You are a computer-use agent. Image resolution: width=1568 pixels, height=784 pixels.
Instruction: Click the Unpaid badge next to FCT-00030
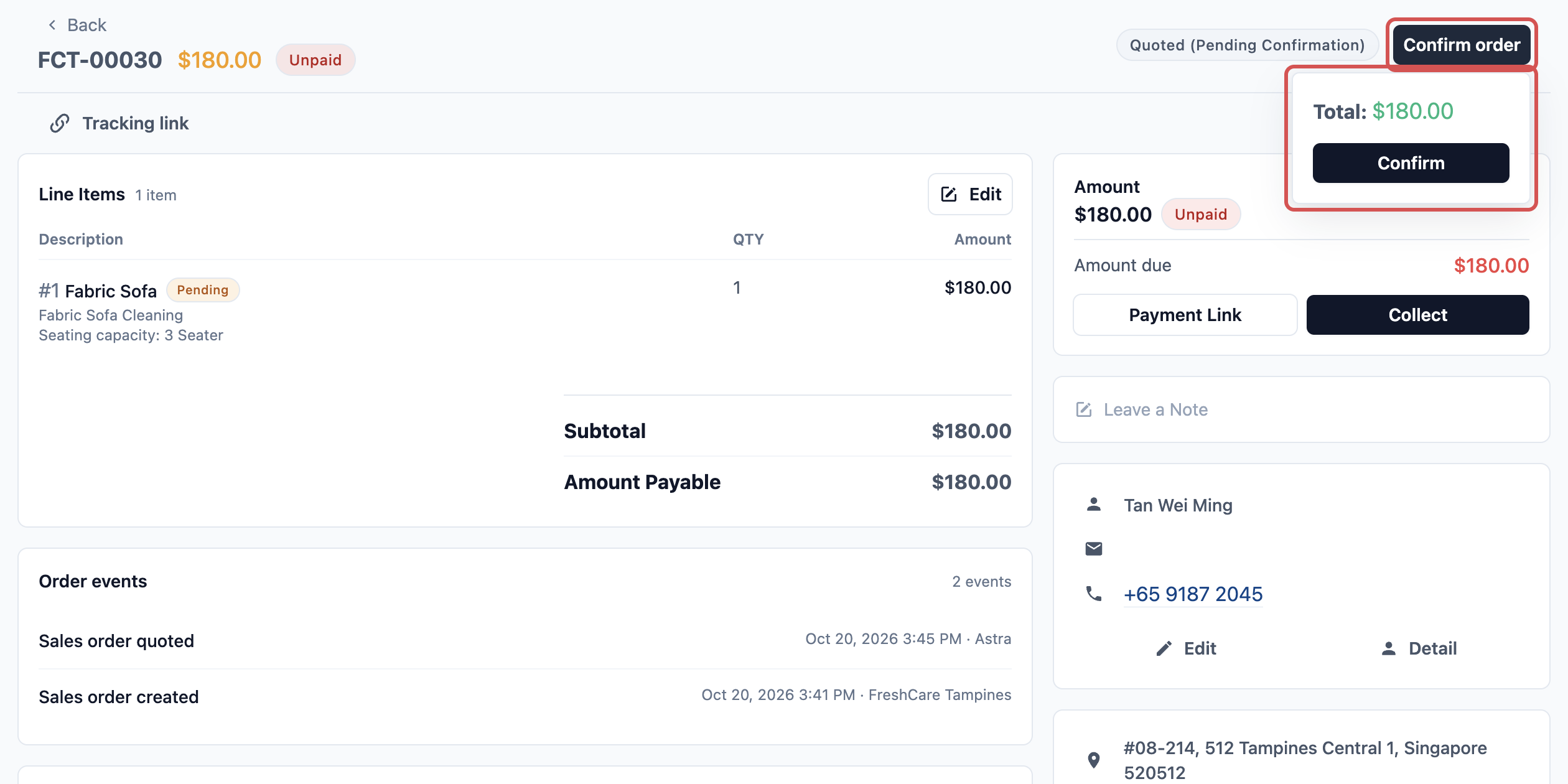pyautogui.click(x=315, y=60)
